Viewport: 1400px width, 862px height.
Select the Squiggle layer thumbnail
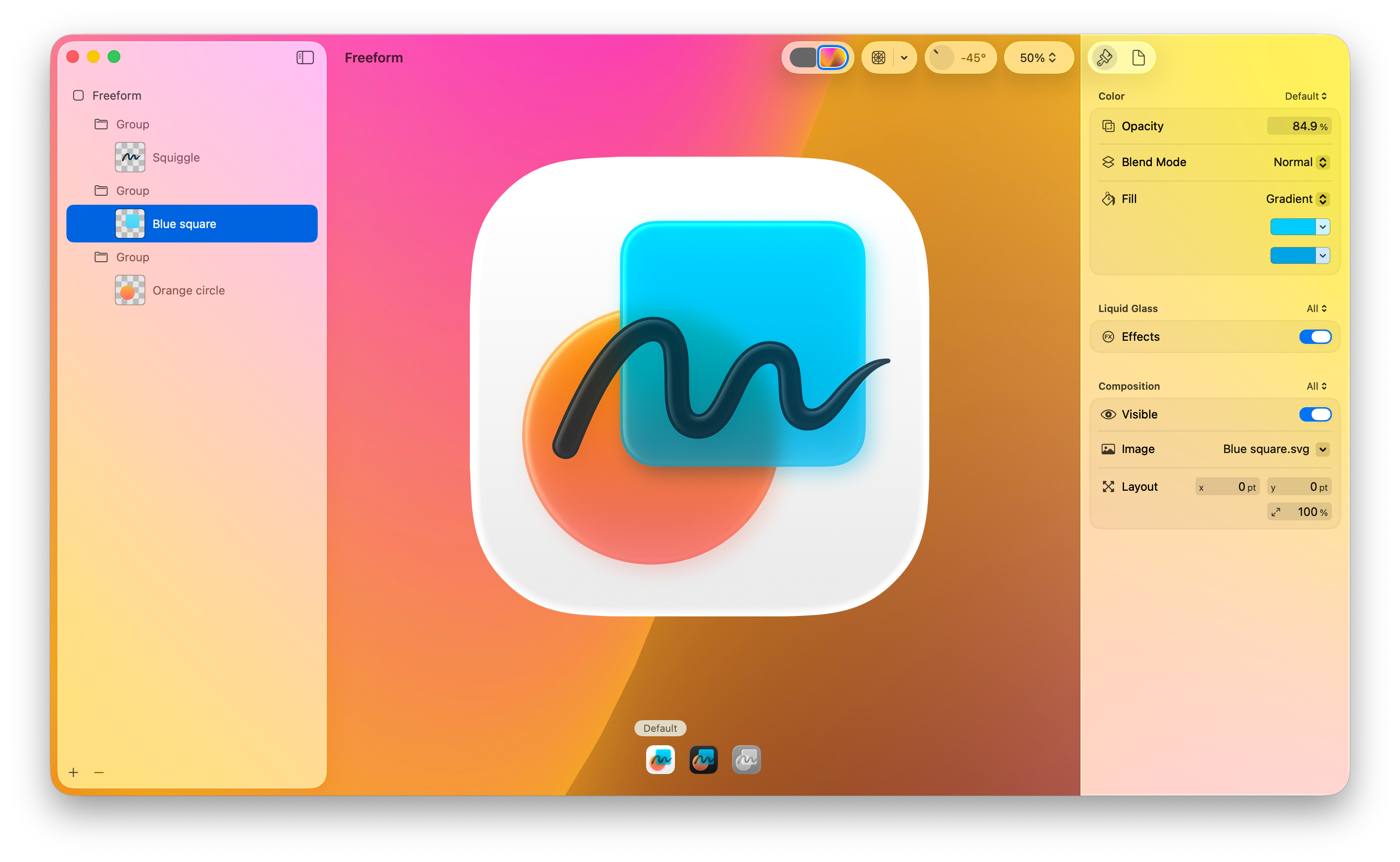(x=130, y=157)
